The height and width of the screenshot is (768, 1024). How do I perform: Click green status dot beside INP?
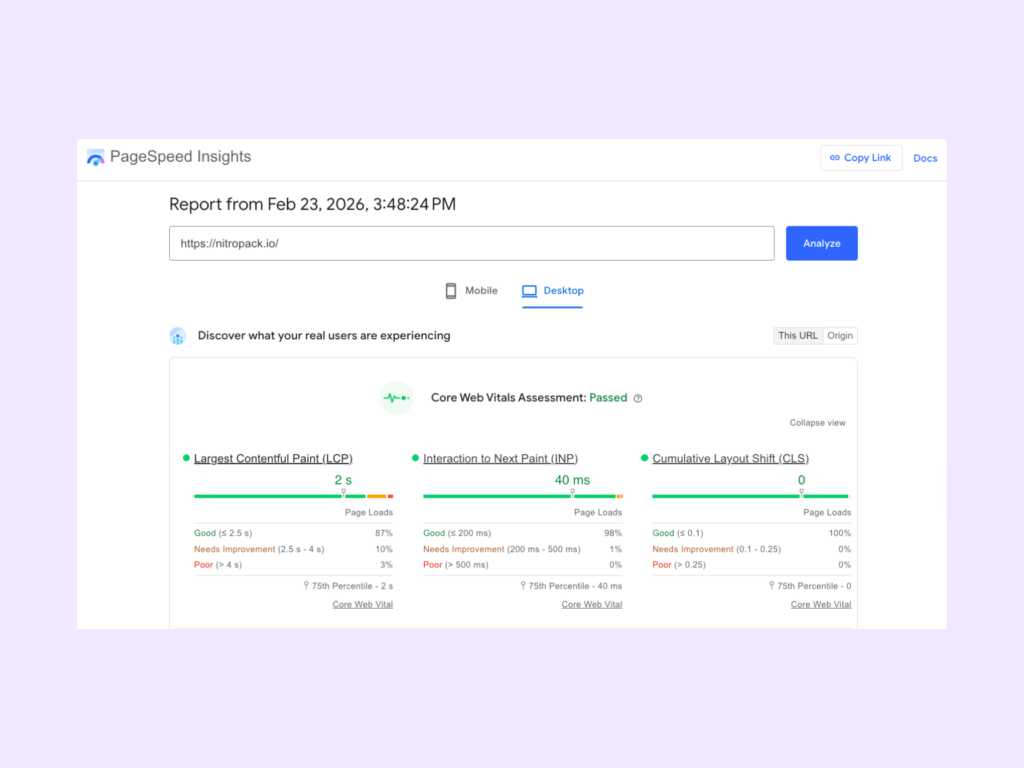point(415,458)
